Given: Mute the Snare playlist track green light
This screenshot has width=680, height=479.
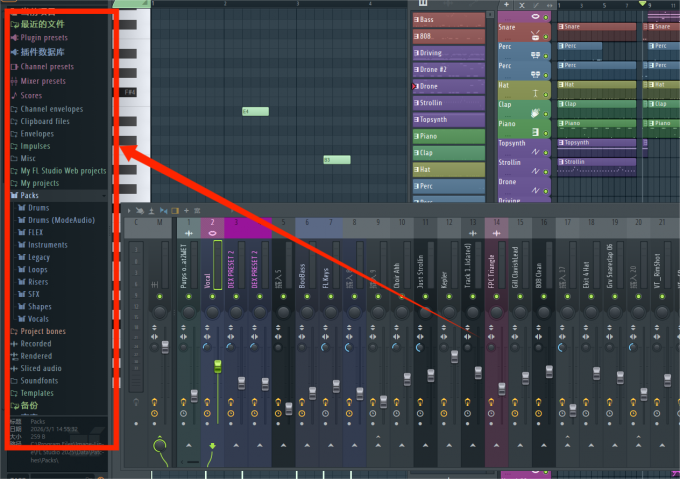Looking at the screenshot, I should (x=546, y=37).
